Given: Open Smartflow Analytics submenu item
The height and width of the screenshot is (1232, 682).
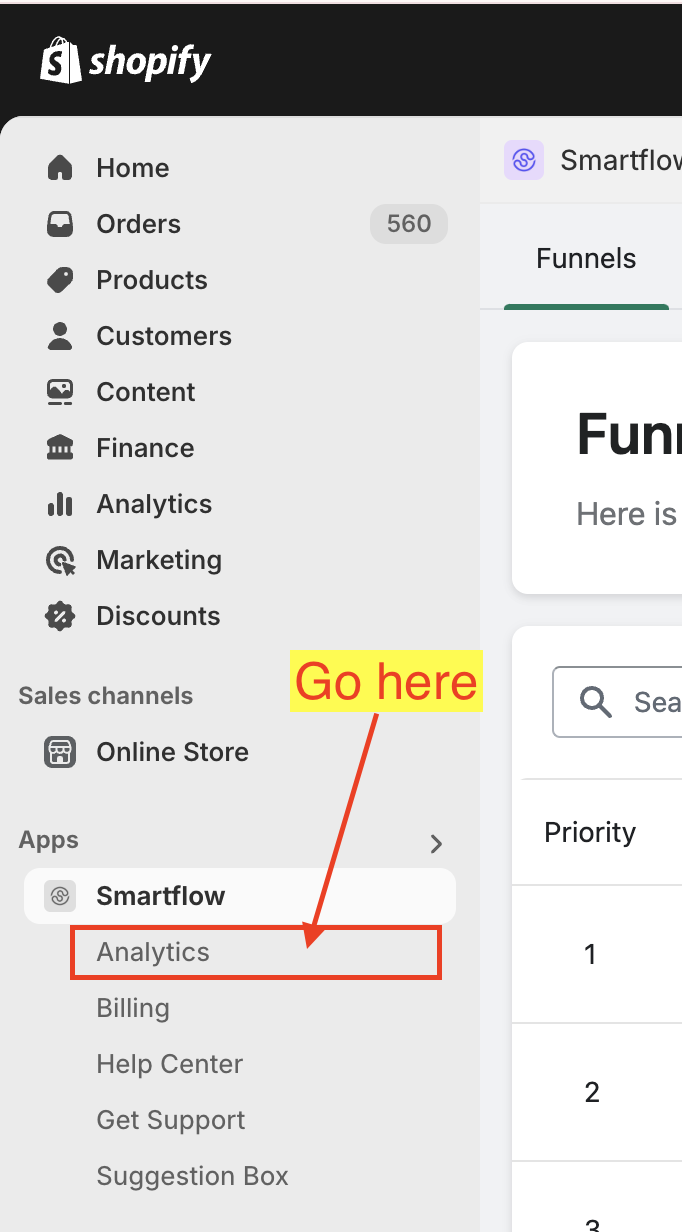Looking at the screenshot, I should pyautogui.click(x=153, y=952).
